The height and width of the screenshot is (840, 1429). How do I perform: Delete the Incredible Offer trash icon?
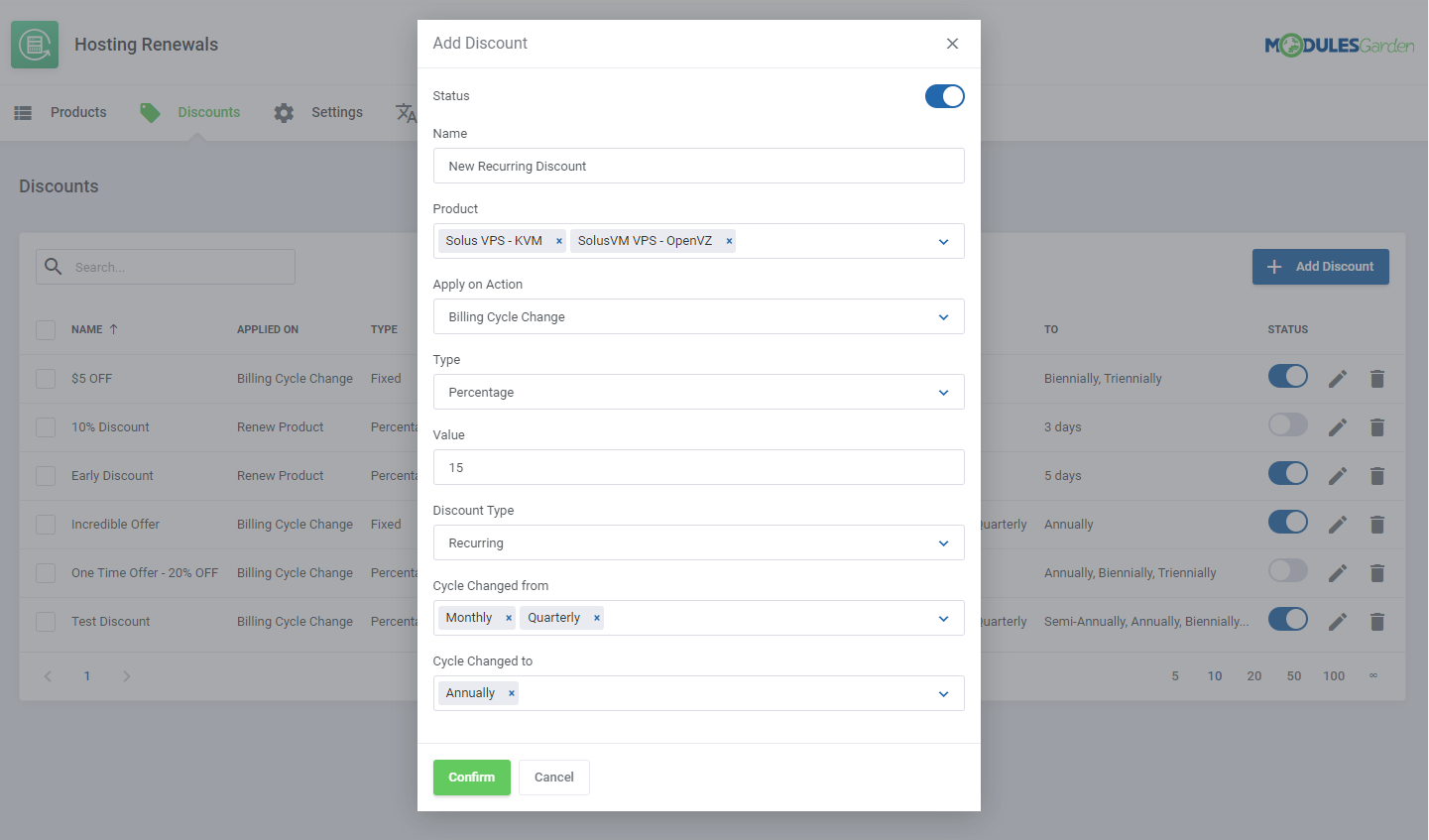(1377, 525)
